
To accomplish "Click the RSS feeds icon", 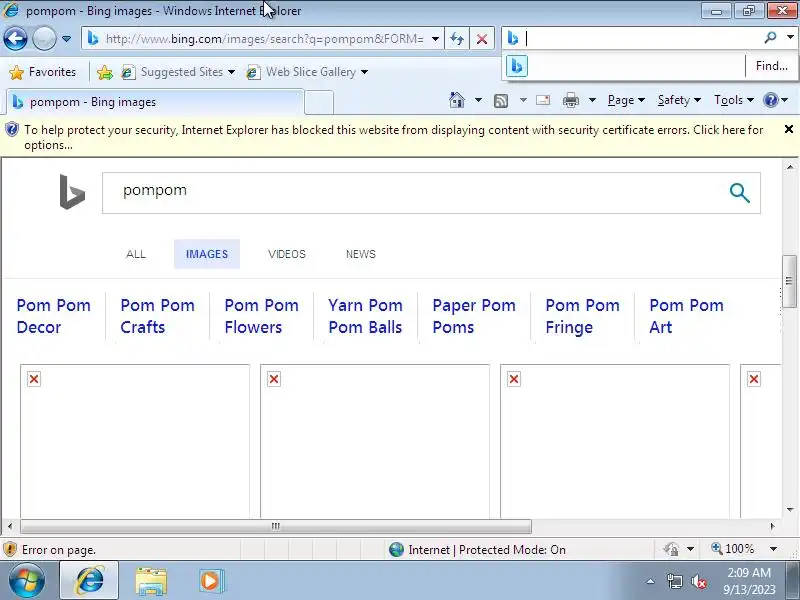I will [501, 101].
